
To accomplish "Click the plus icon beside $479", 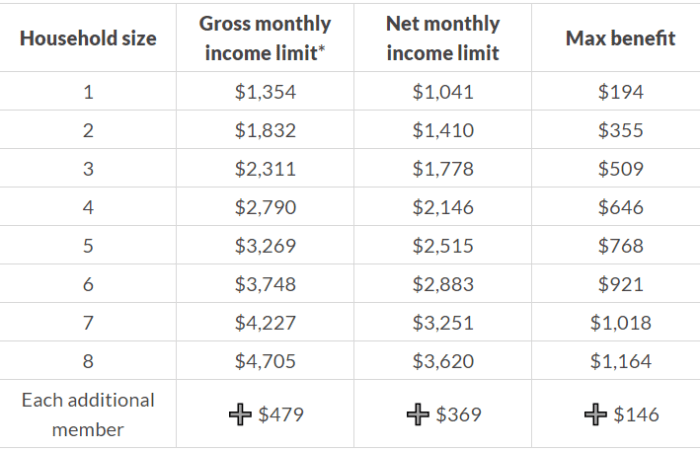I will click(241, 414).
